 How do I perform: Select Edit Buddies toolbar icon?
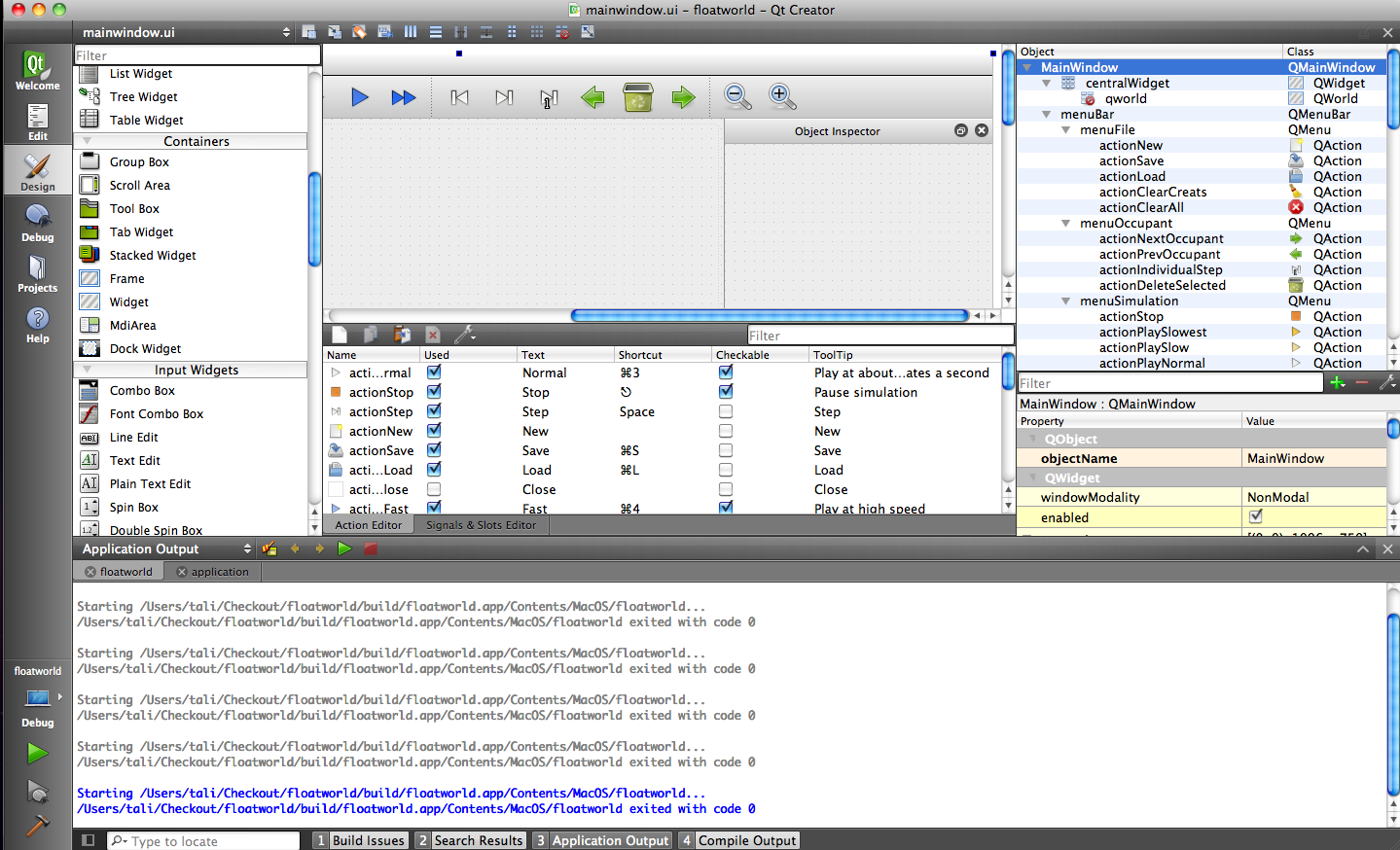360,32
